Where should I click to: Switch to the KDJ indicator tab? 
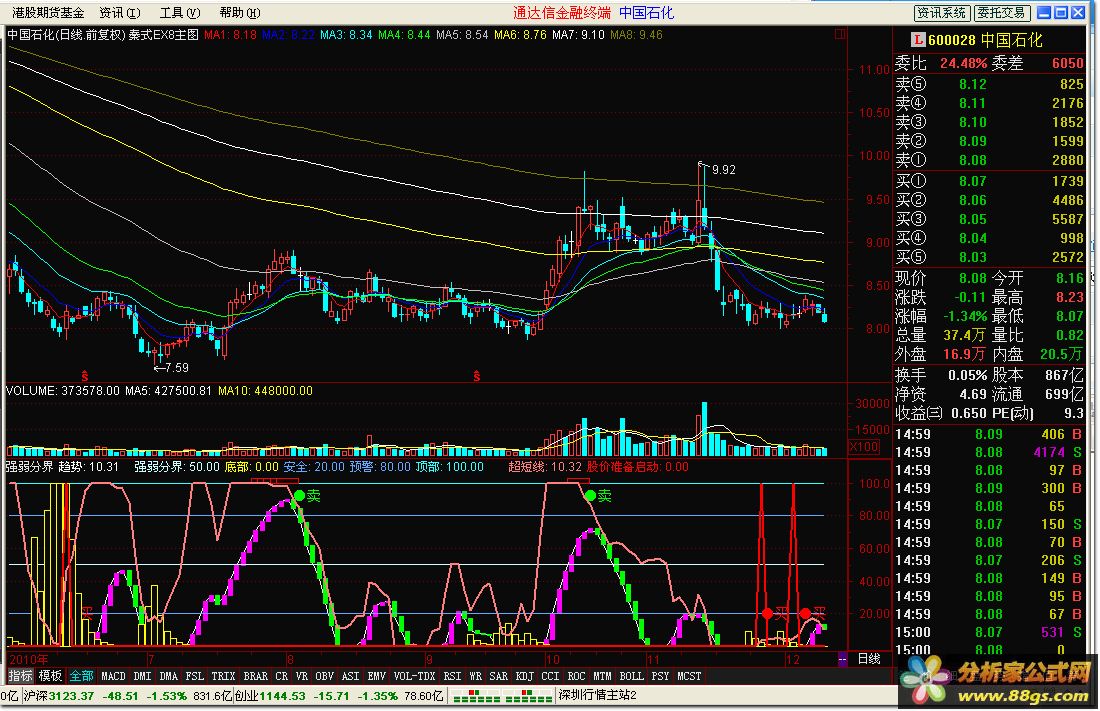point(525,676)
